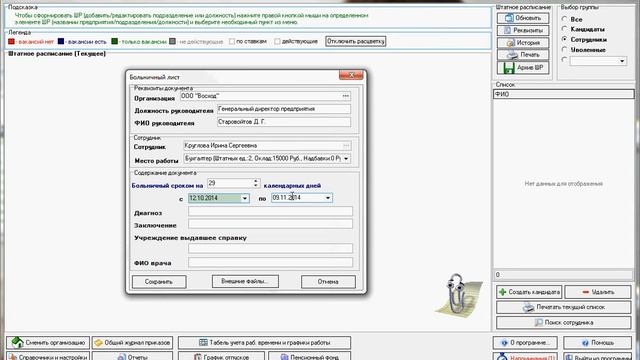Open the Организация ellipsis browse button

pyautogui.click(x=346, y=96)
